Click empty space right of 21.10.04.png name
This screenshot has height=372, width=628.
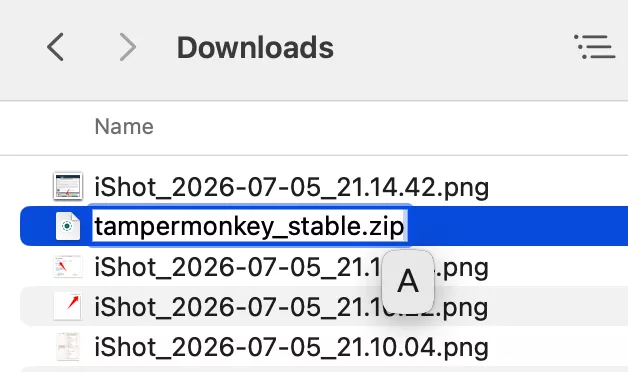(x=558, y=347)
